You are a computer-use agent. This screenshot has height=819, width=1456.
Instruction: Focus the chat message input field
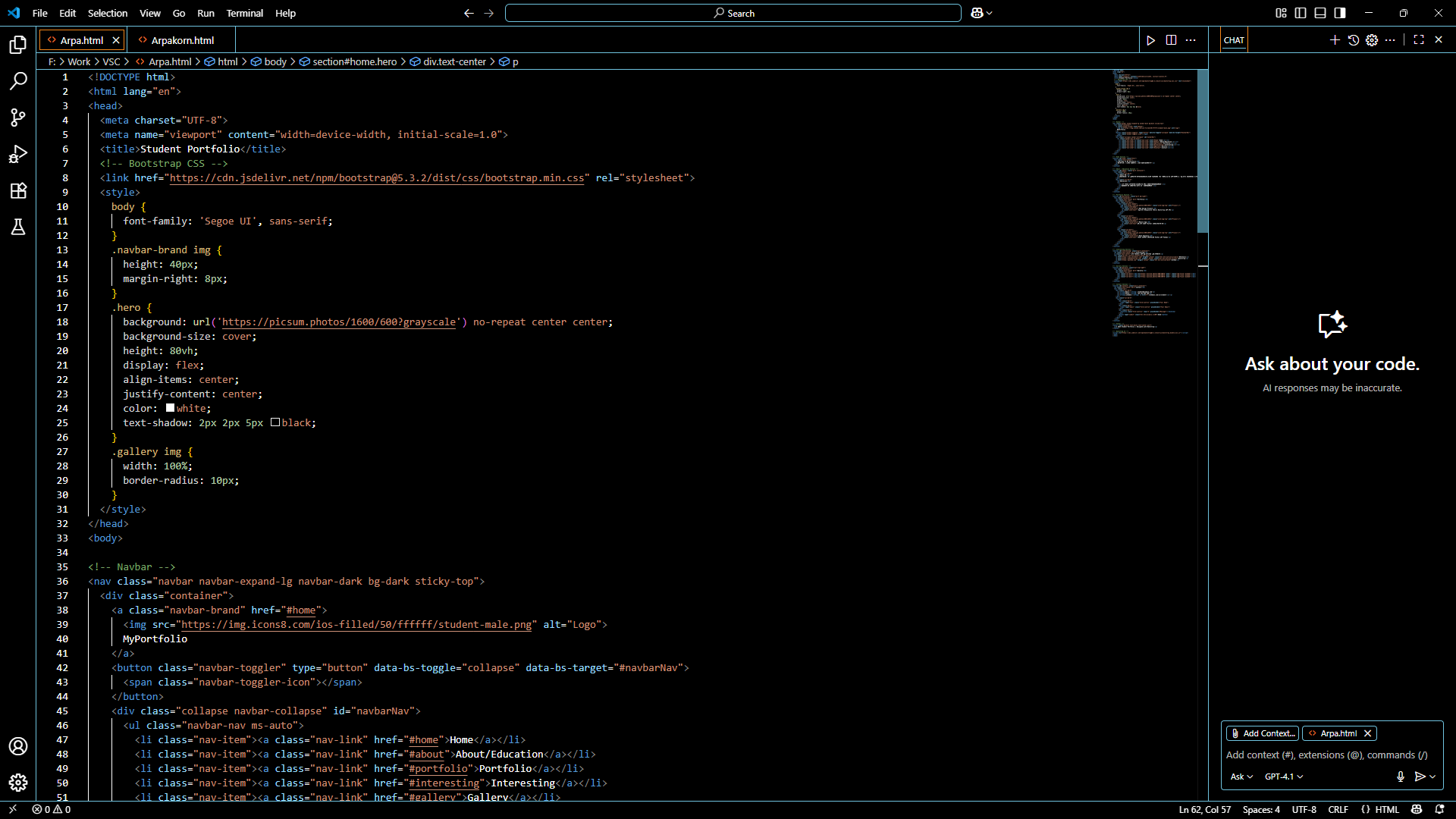pyautogui.click(x=1332, y=755)
